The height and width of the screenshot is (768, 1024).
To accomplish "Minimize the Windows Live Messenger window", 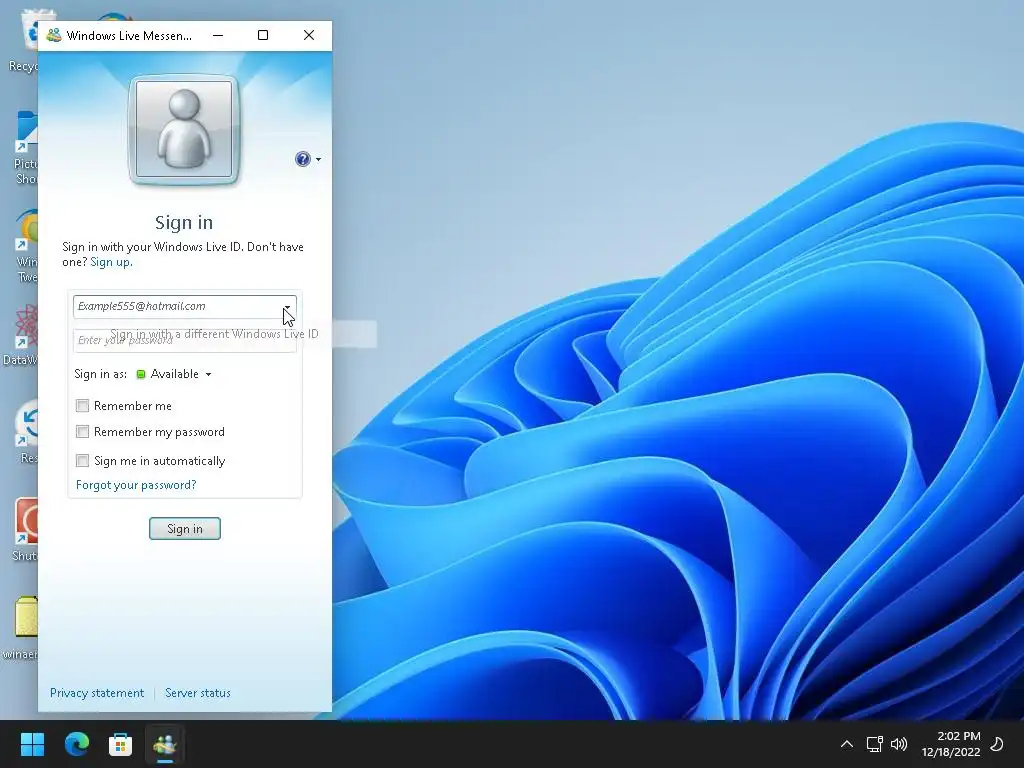I will point(218,35).
